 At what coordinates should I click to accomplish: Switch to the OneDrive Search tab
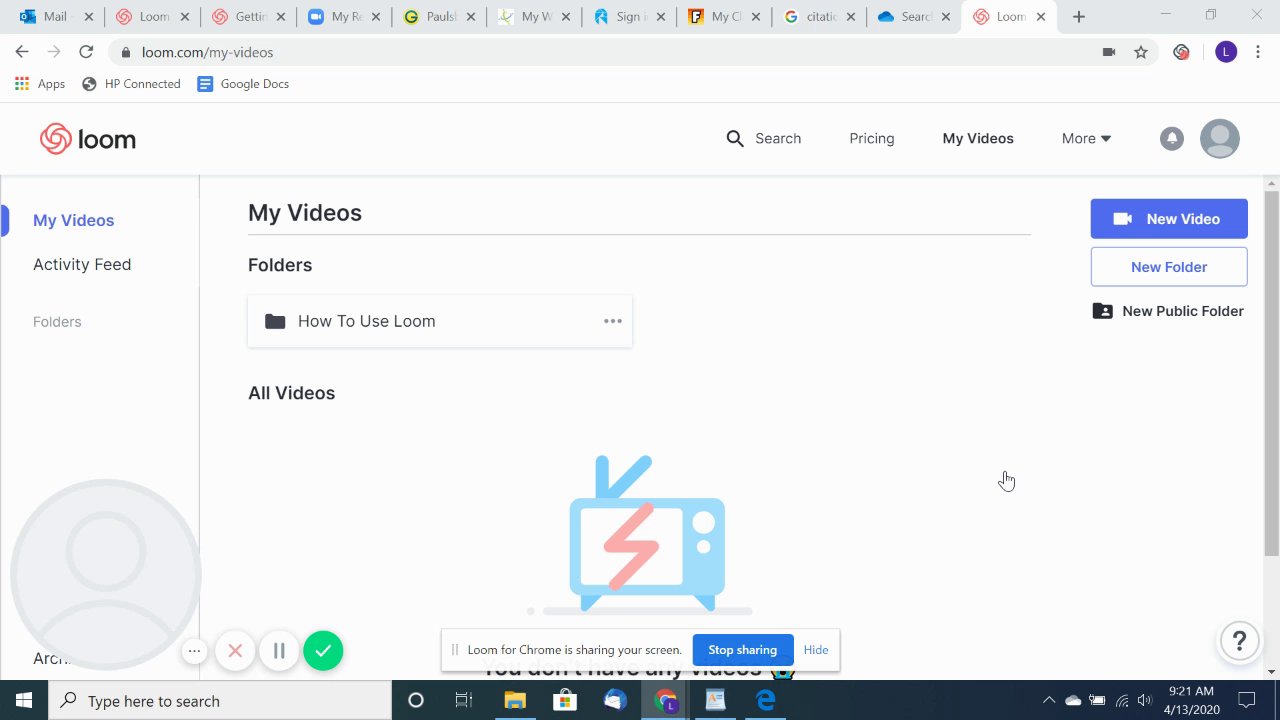[913, 17]
